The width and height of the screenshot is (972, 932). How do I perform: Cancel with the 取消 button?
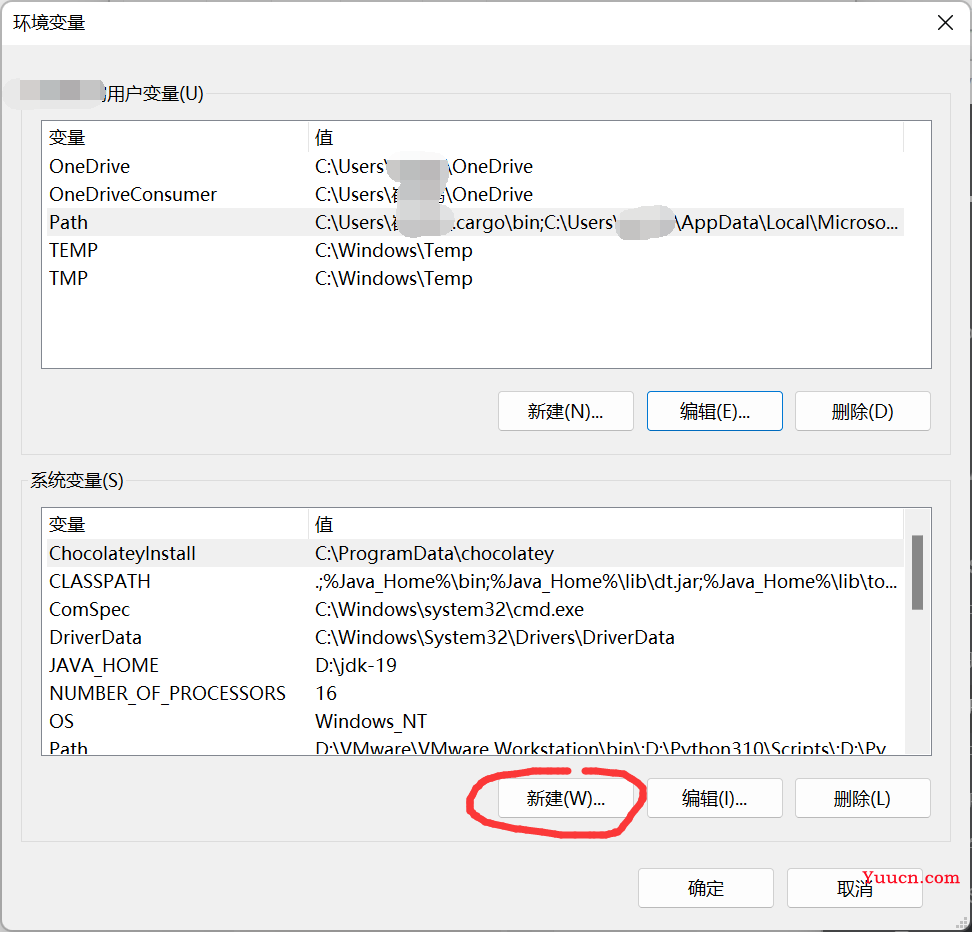tap(854, 888)
